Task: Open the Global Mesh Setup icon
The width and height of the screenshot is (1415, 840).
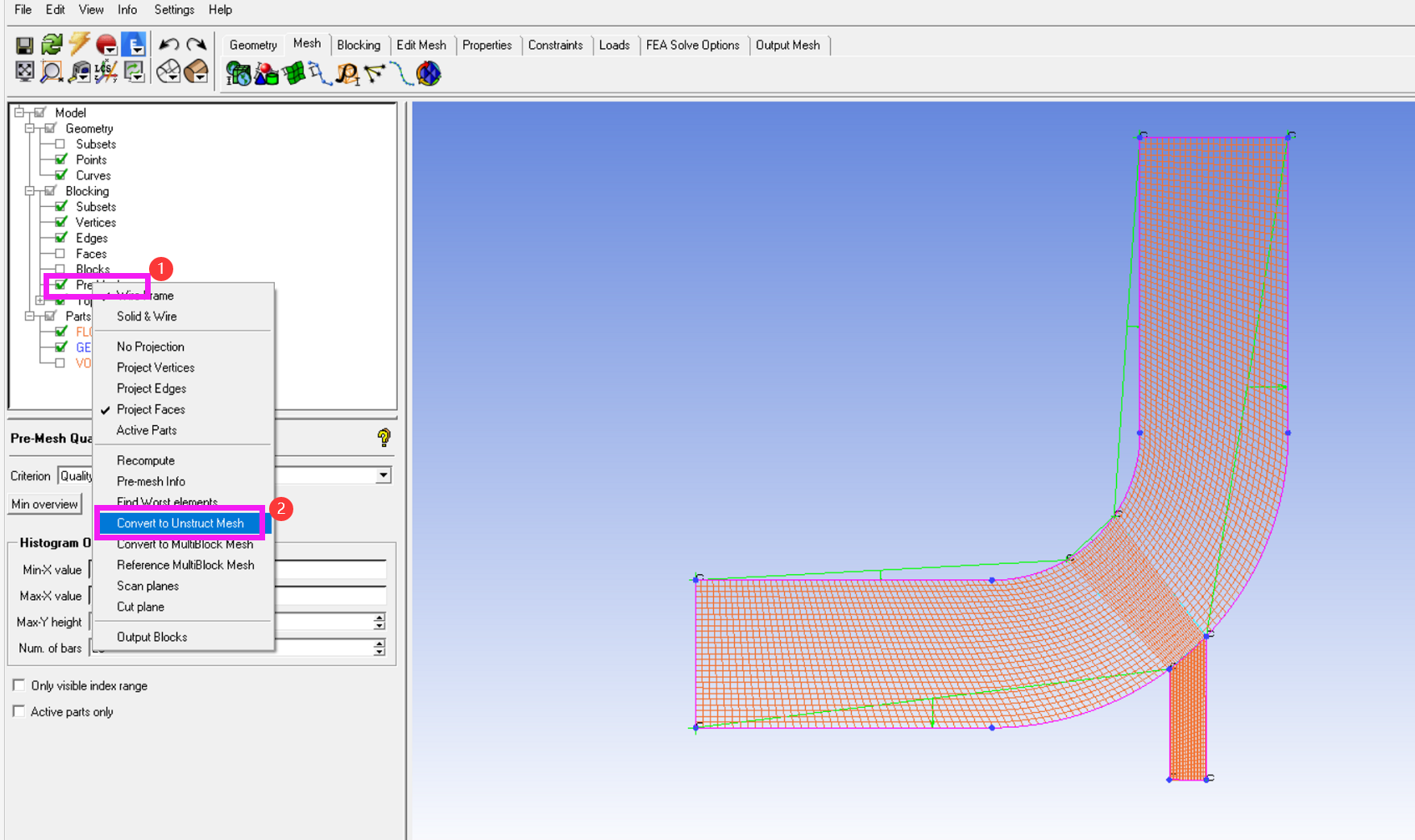Action: click(239, 73)
